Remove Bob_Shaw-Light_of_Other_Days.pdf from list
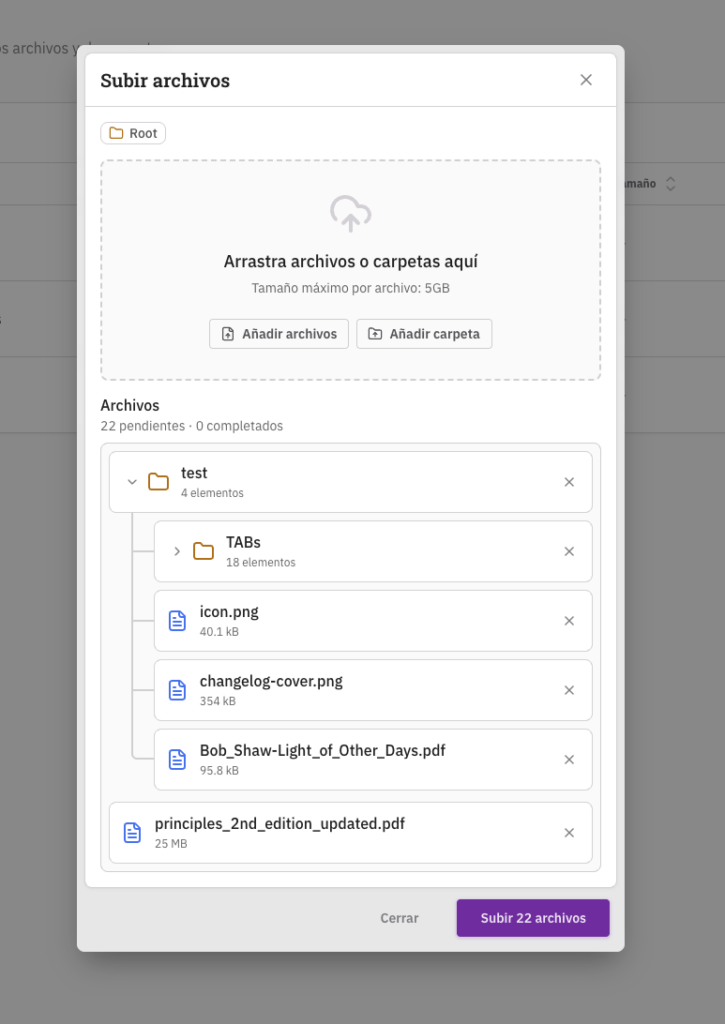The width and height of the screenshot is (725, 1024). click(x=569, y=759)
